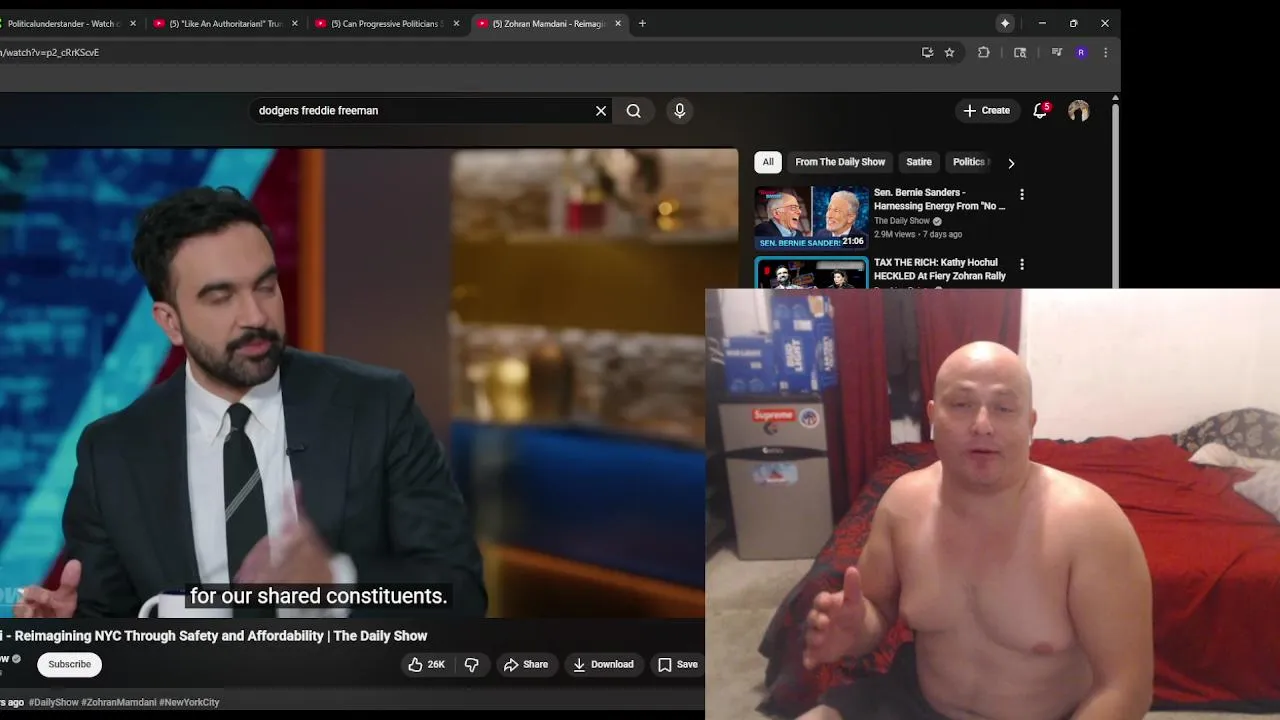Select the 'Politics' filter chip

[x=969, y=162]
